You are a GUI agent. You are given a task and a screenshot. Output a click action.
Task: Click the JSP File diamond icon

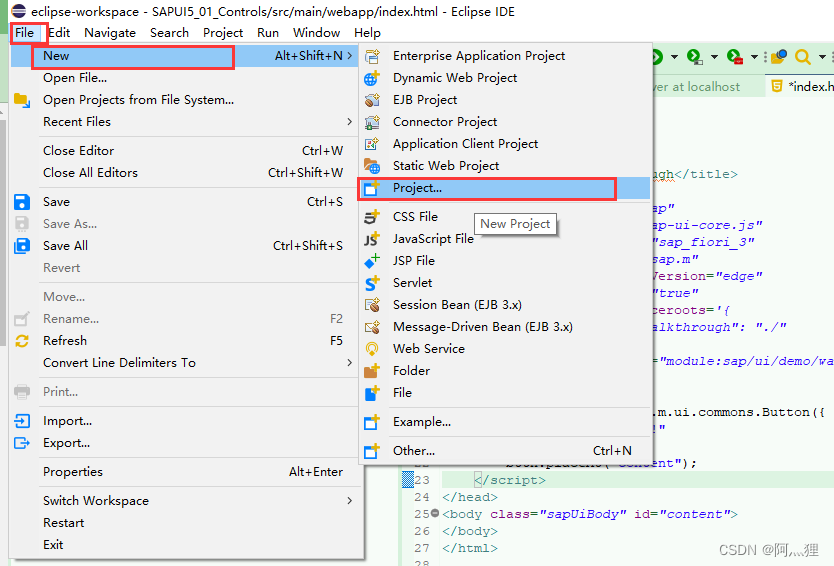coord(372,261)
